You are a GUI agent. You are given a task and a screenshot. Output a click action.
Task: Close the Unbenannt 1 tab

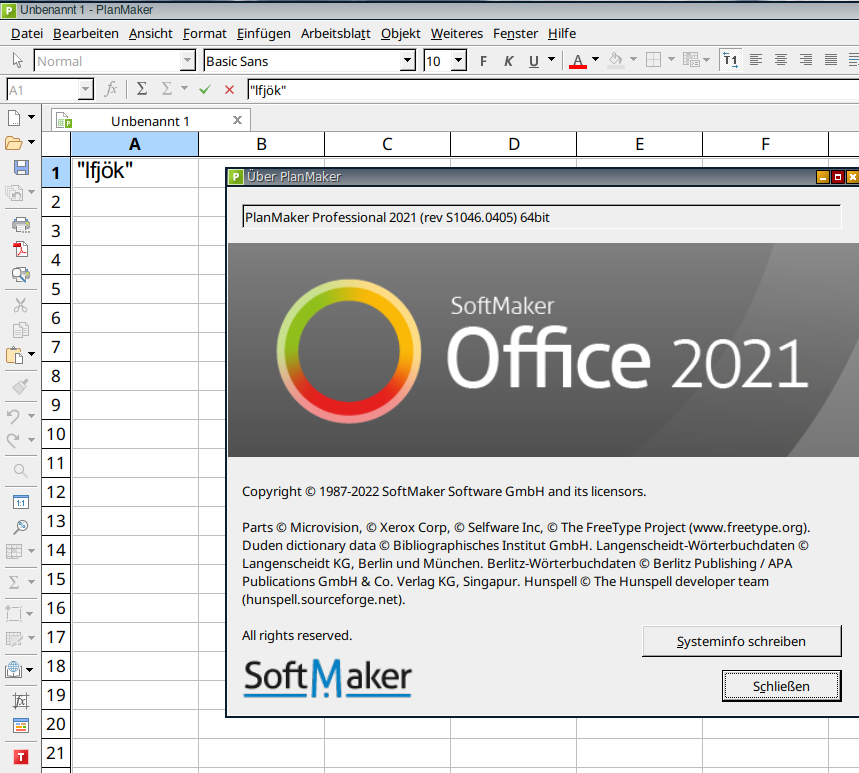(237, 120)
